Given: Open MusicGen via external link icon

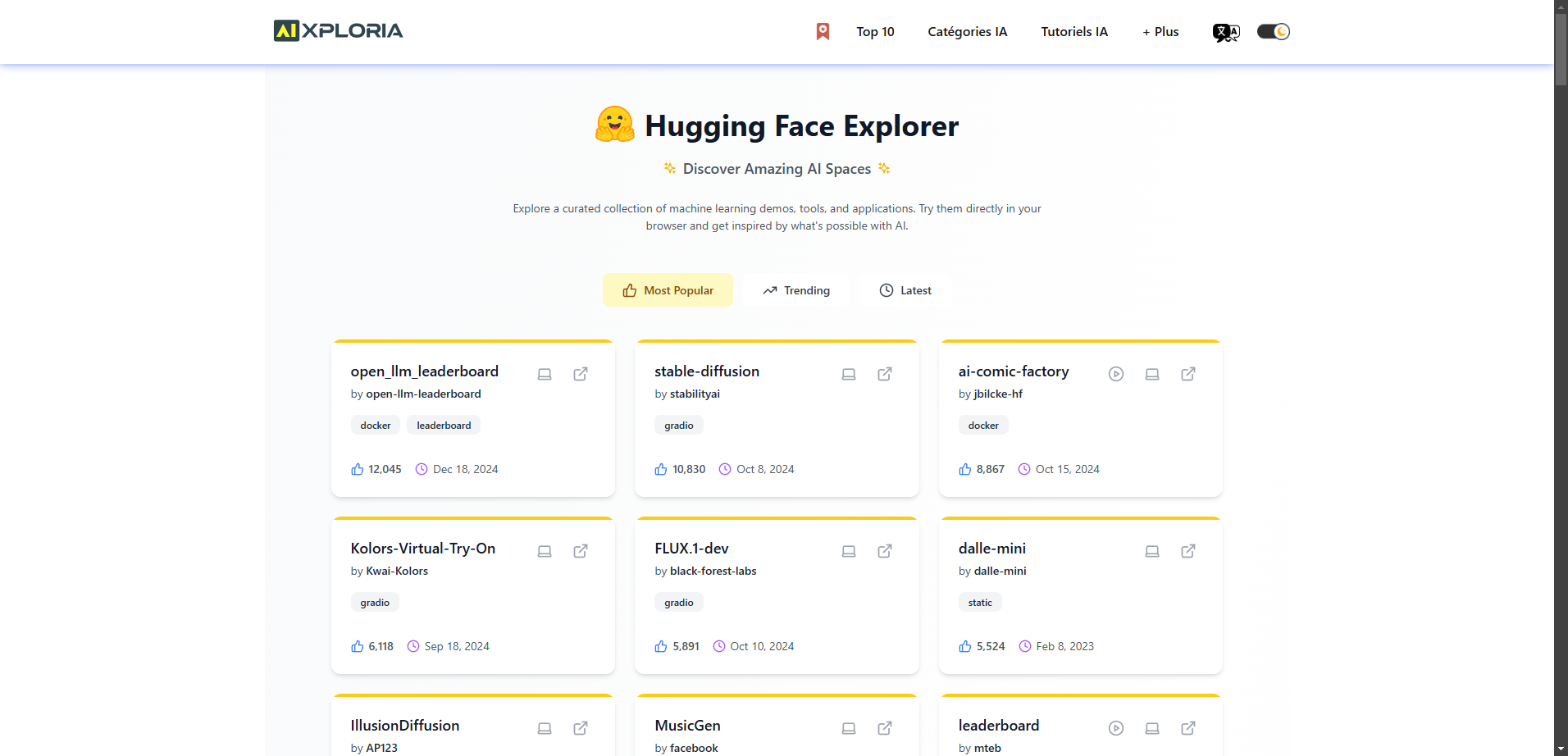Looking at the screenshot, I should tap(885, 728).
